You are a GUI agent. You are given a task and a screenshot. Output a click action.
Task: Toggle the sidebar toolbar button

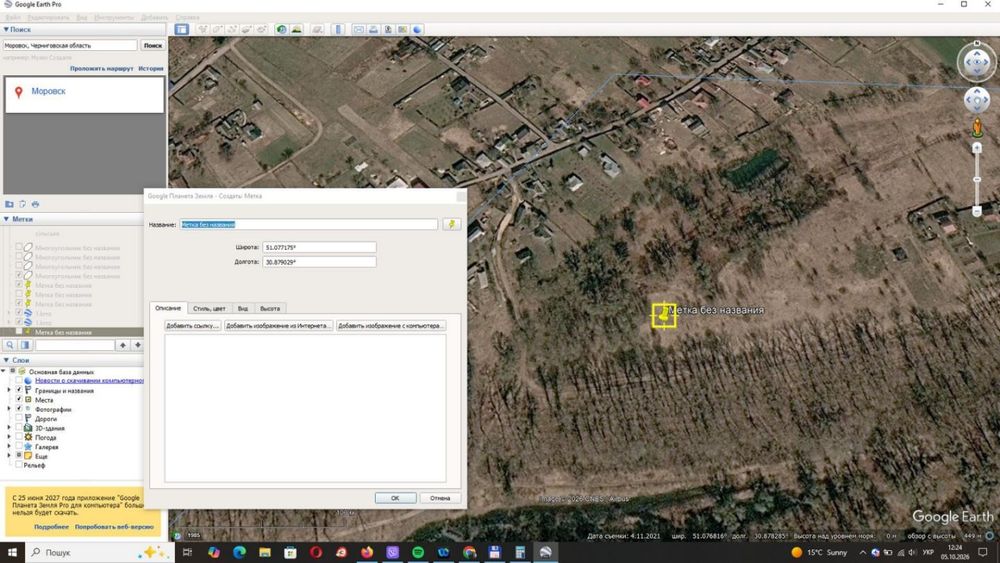pos(182,29)
